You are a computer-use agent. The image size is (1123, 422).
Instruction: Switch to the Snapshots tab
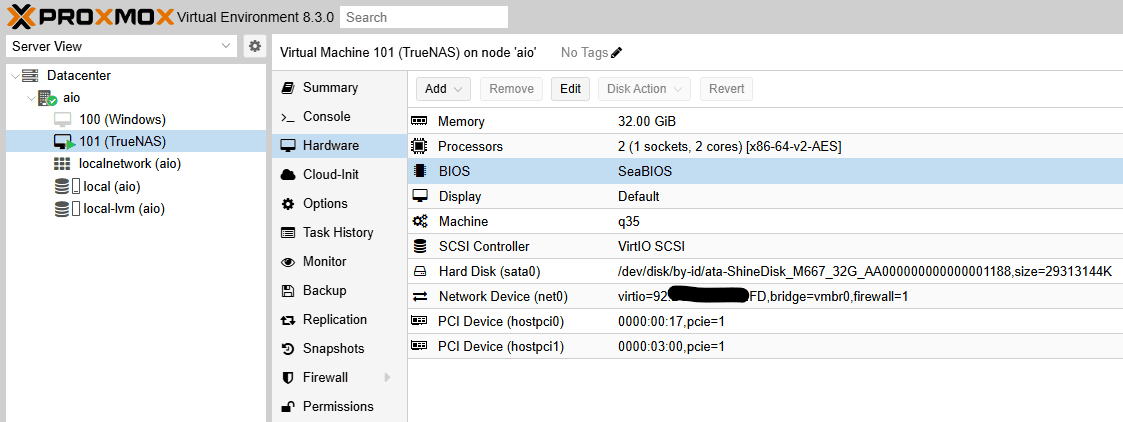339,349
